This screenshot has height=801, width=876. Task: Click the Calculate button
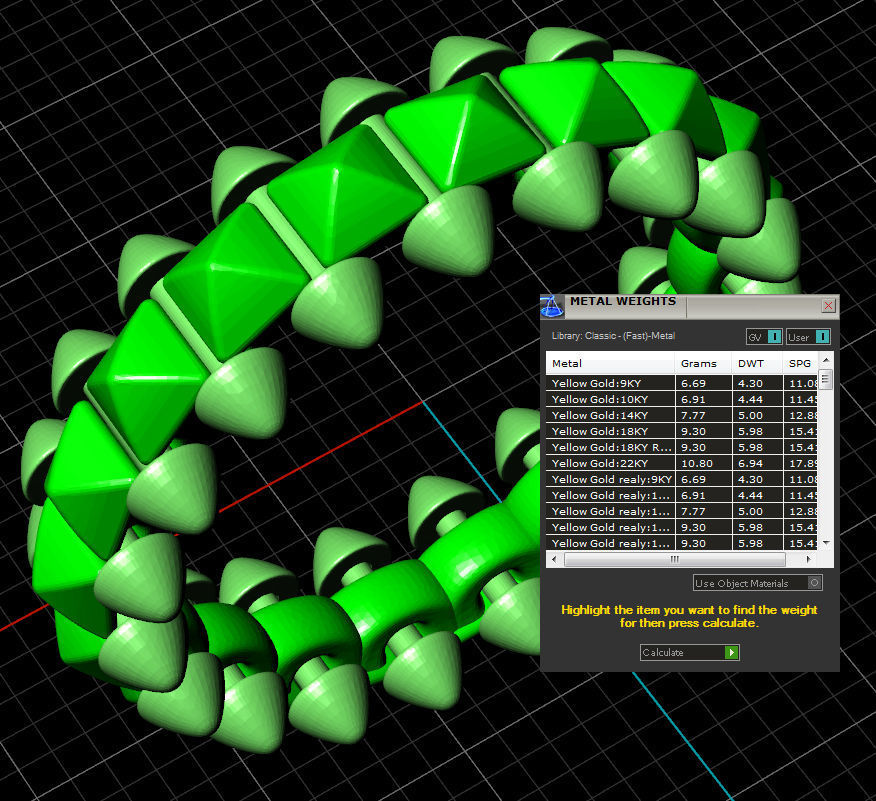point(689,652)
